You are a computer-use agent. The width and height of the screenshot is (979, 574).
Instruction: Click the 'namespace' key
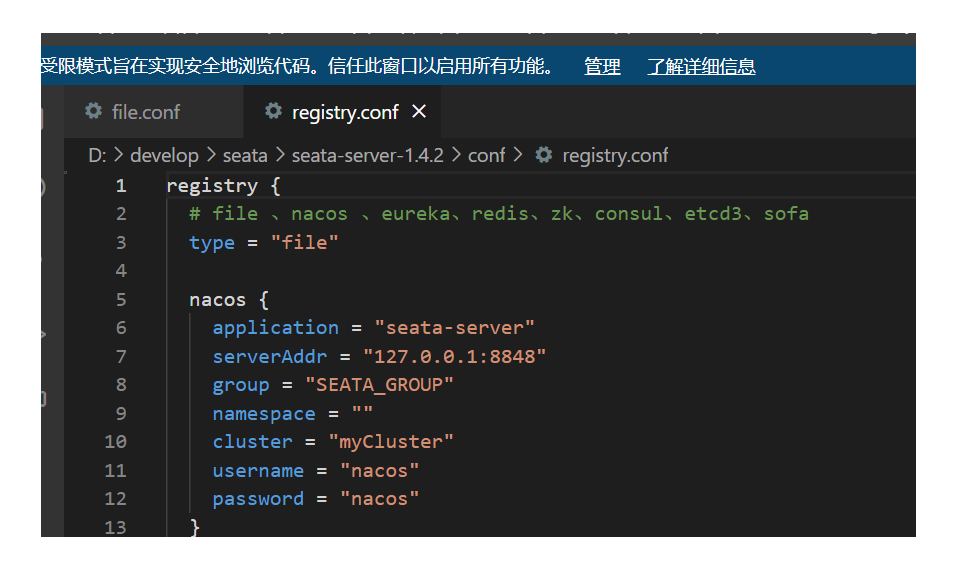[263, 414]
